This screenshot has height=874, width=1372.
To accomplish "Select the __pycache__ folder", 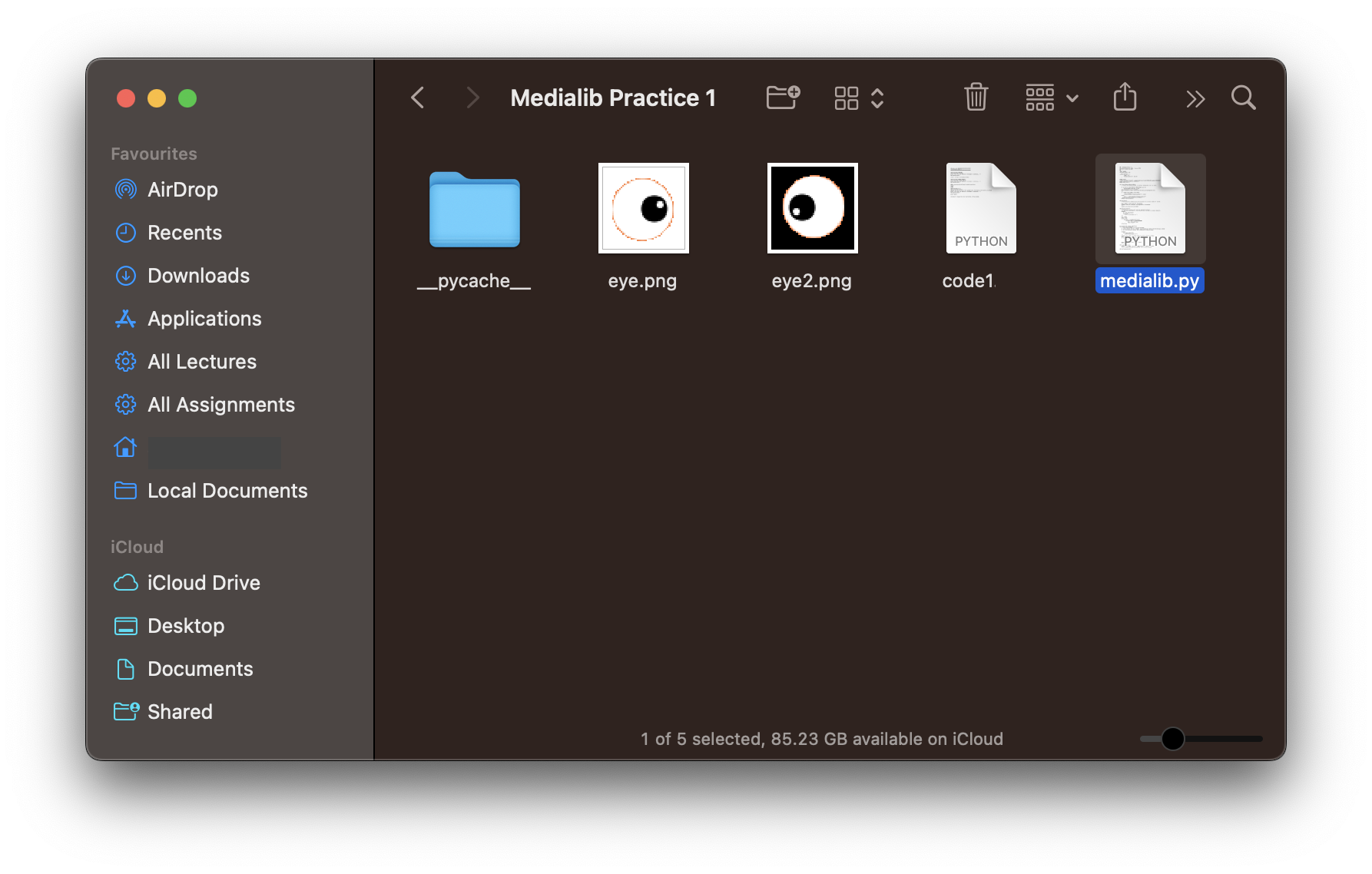I will coord(474,210).
